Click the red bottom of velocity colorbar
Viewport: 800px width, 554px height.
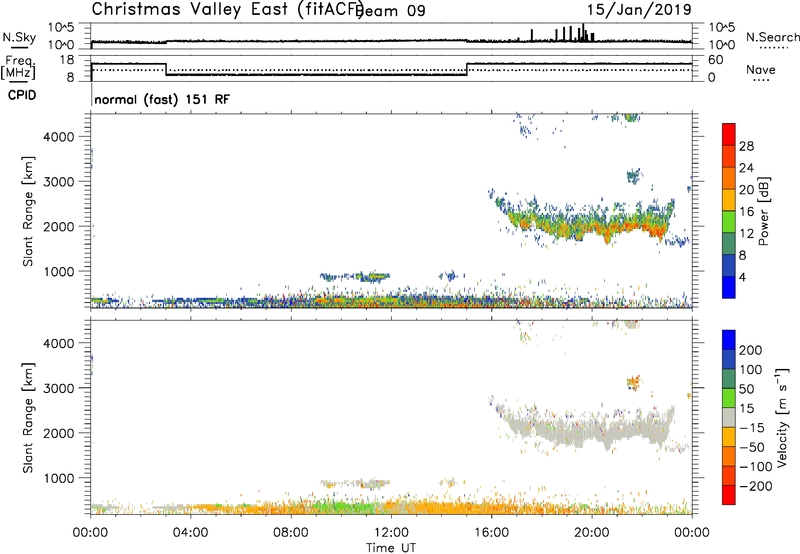click(x=729, y=495)
